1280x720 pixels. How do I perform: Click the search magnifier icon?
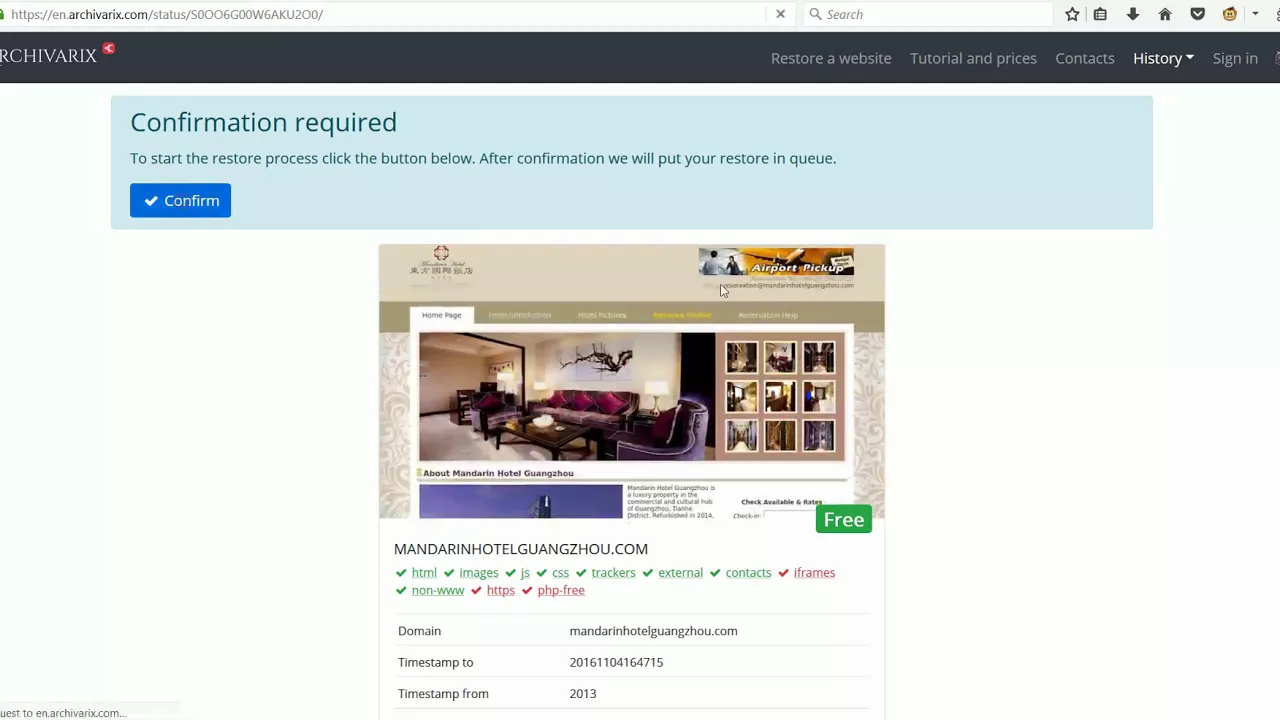coord(815,14)
